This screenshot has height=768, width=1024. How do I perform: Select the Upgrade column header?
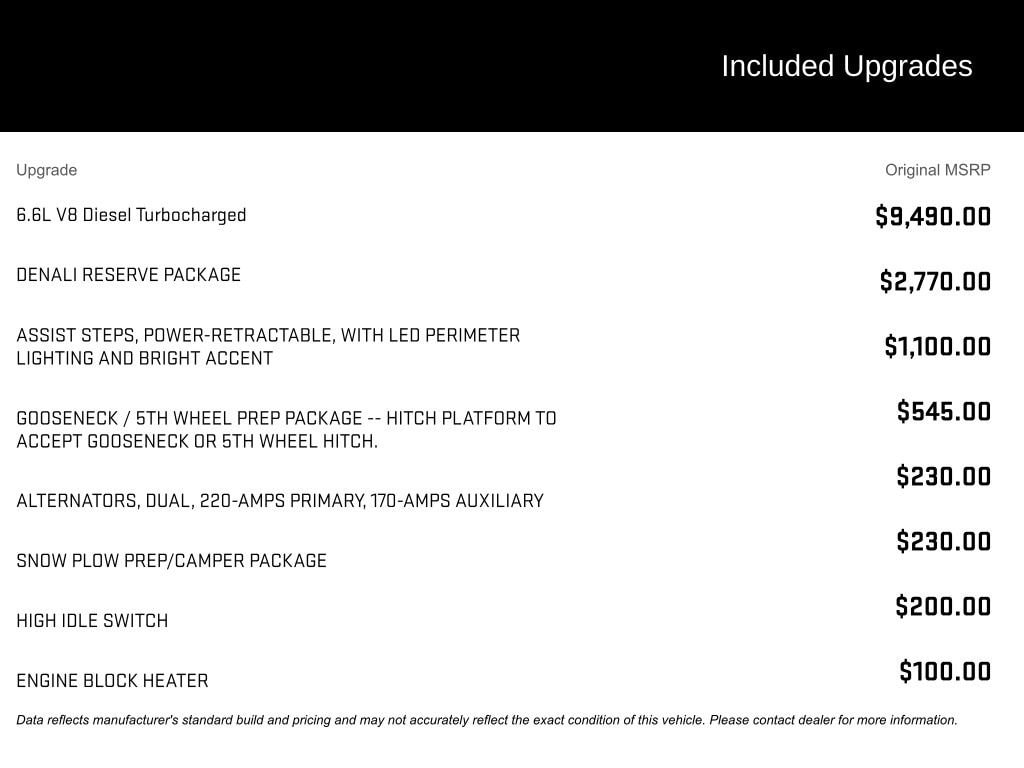(46, 170)
